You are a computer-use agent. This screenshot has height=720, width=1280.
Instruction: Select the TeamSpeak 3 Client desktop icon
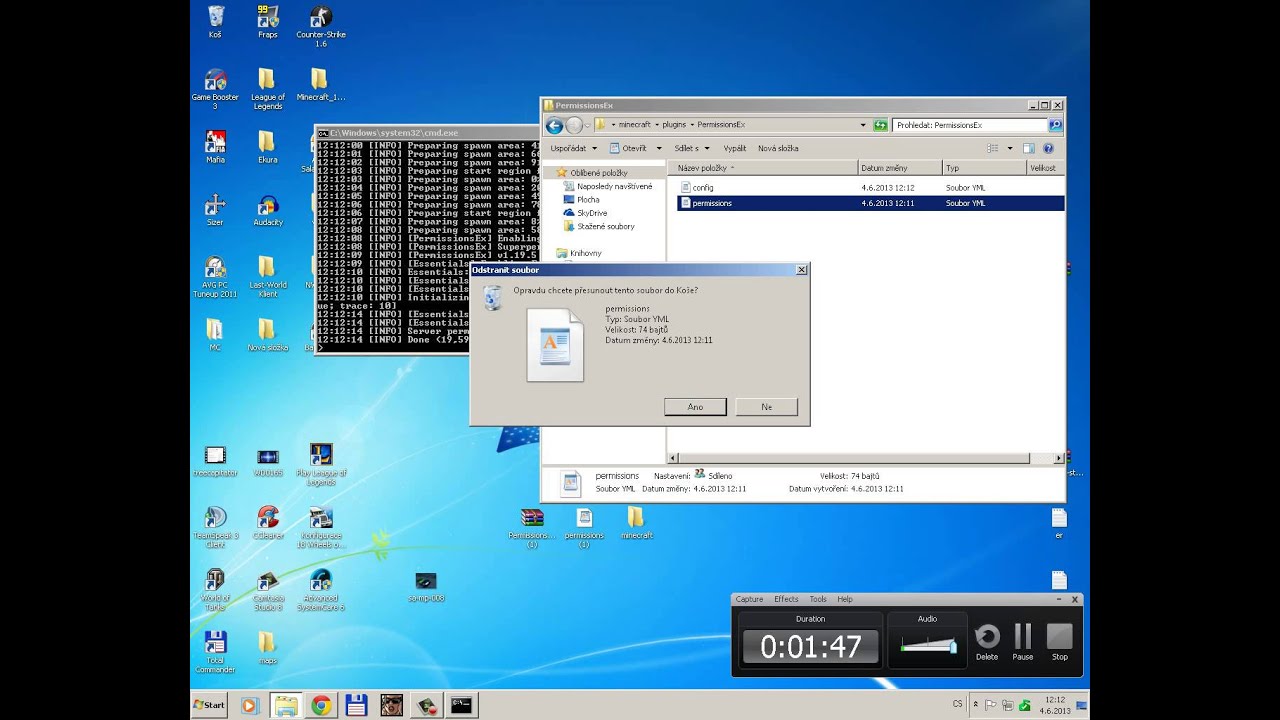(x=215, y=527)
